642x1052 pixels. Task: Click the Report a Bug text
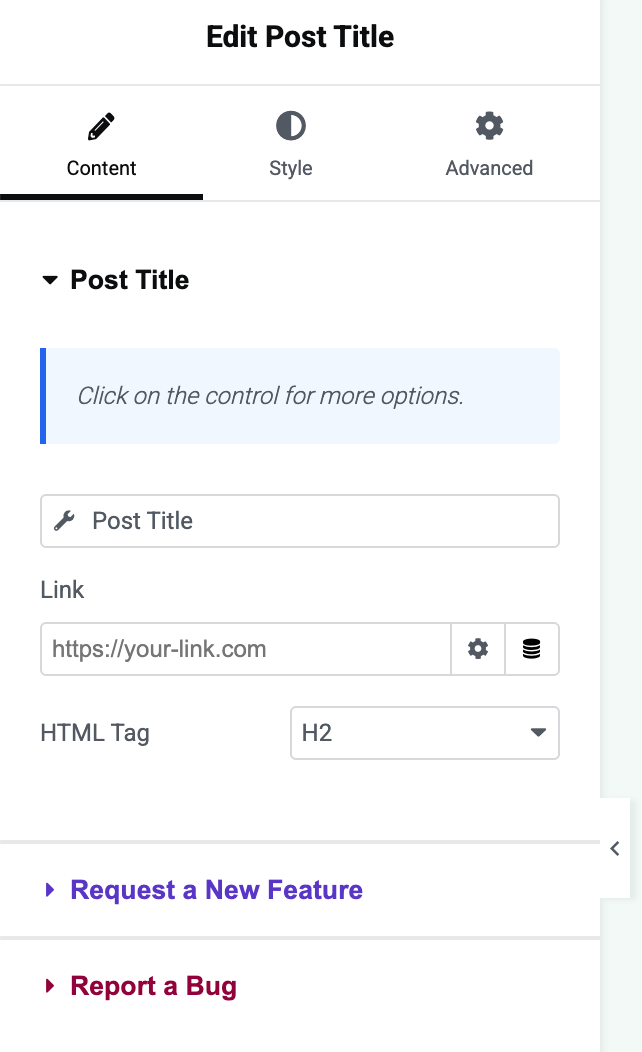(x=153, y=987)
